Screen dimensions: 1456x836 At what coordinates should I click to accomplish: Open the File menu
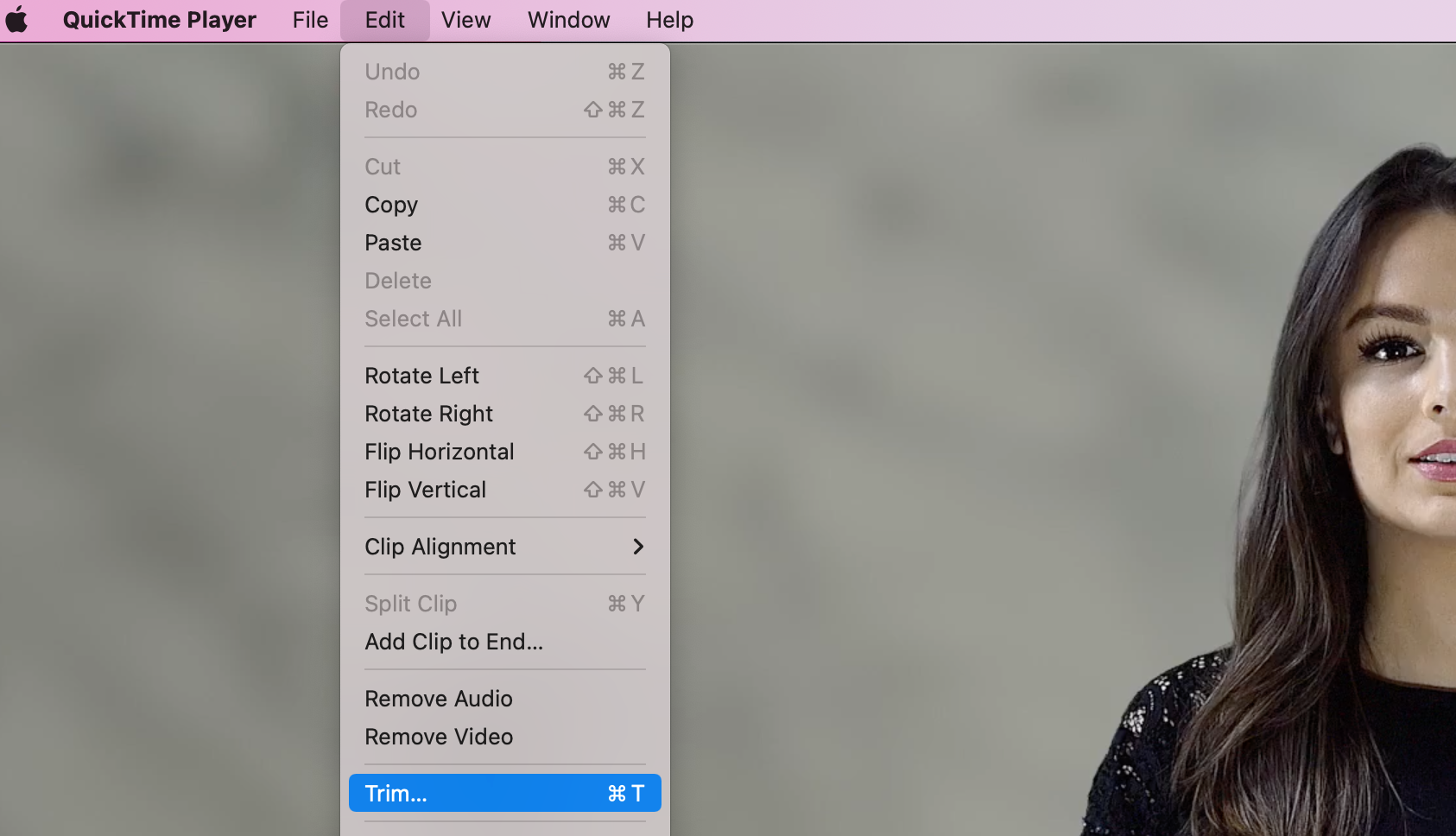coord(311,20)
